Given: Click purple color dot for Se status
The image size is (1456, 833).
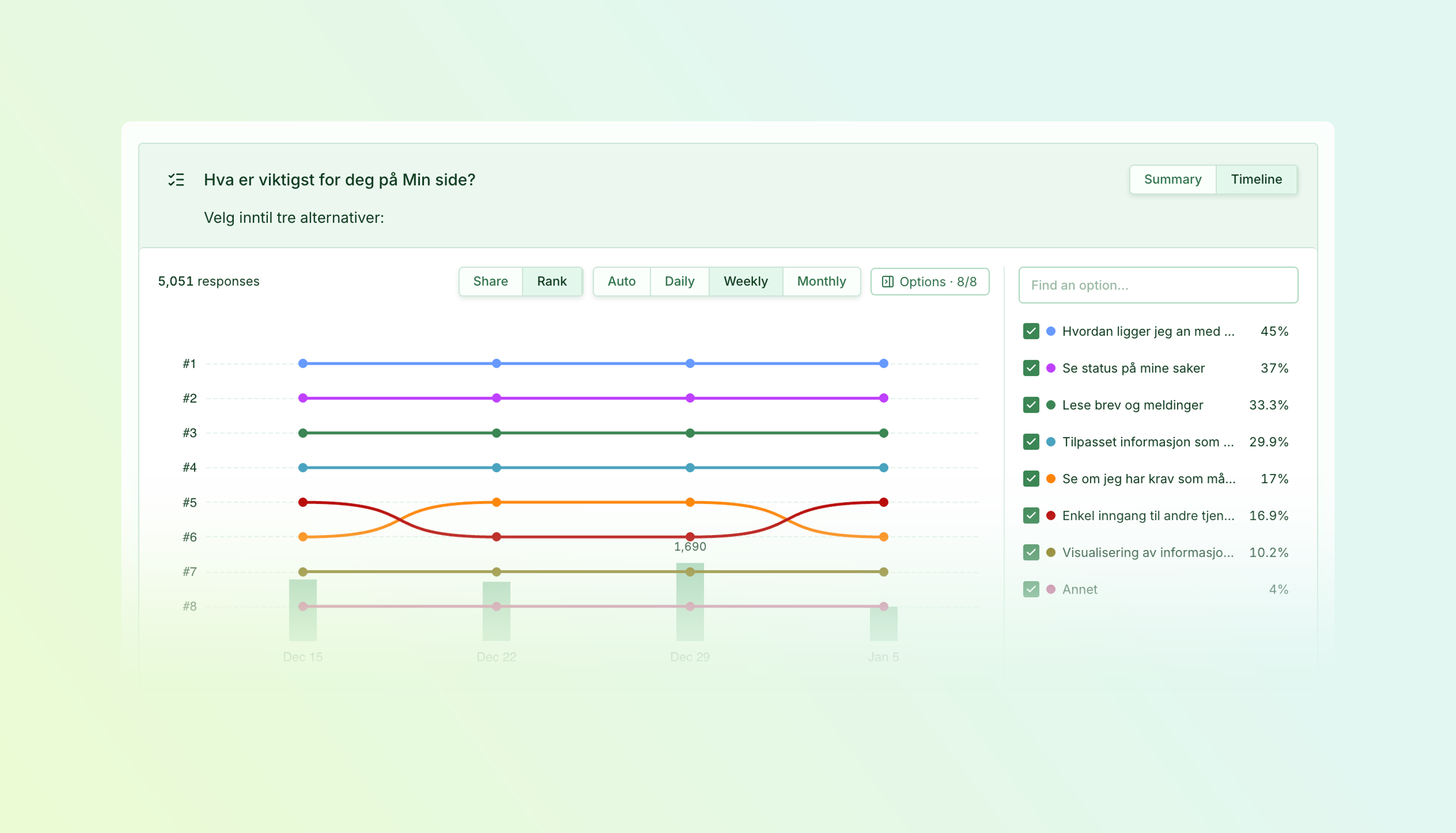Looking at the screenshot, I should [1050, 368].
